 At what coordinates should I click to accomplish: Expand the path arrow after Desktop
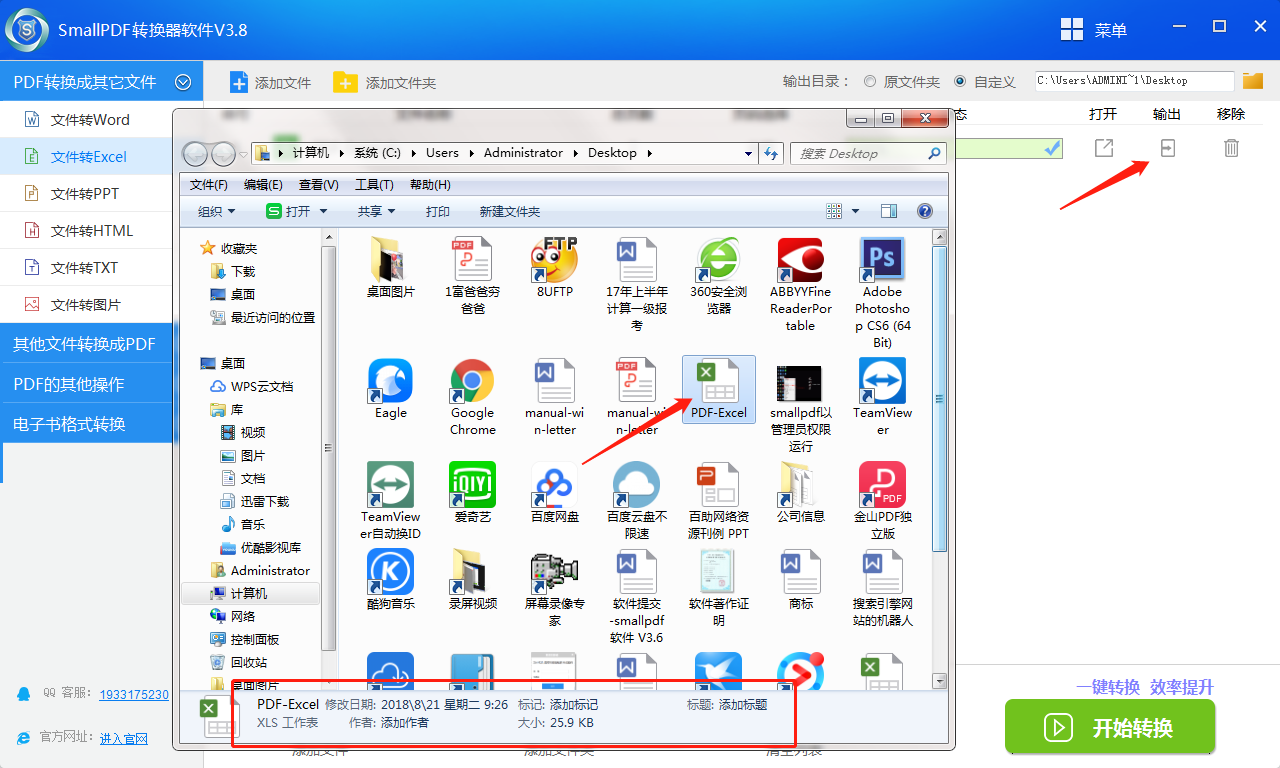tap(650, 153)
